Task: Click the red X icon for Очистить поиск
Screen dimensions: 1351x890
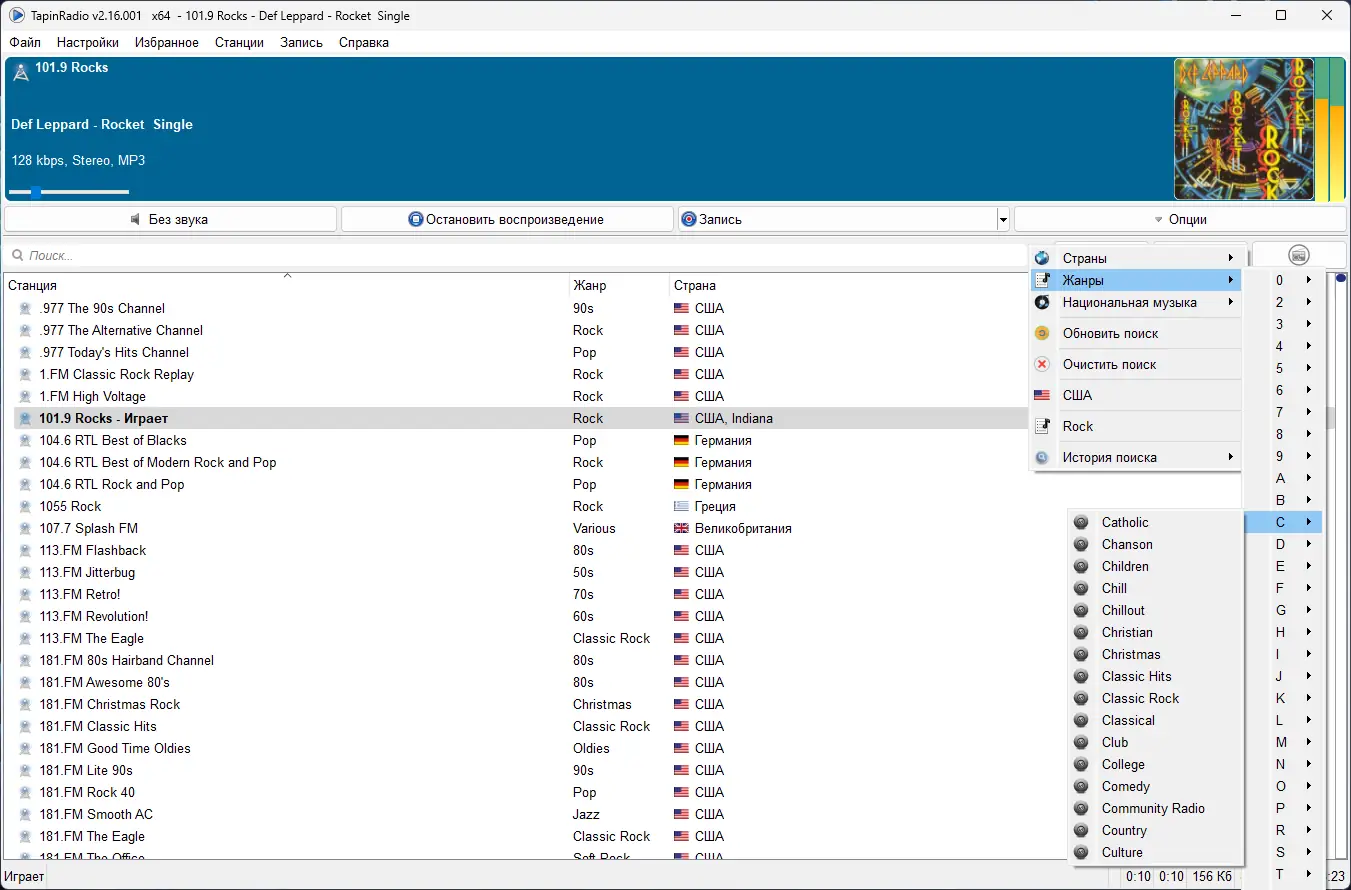Action: tap(1042, 364)
